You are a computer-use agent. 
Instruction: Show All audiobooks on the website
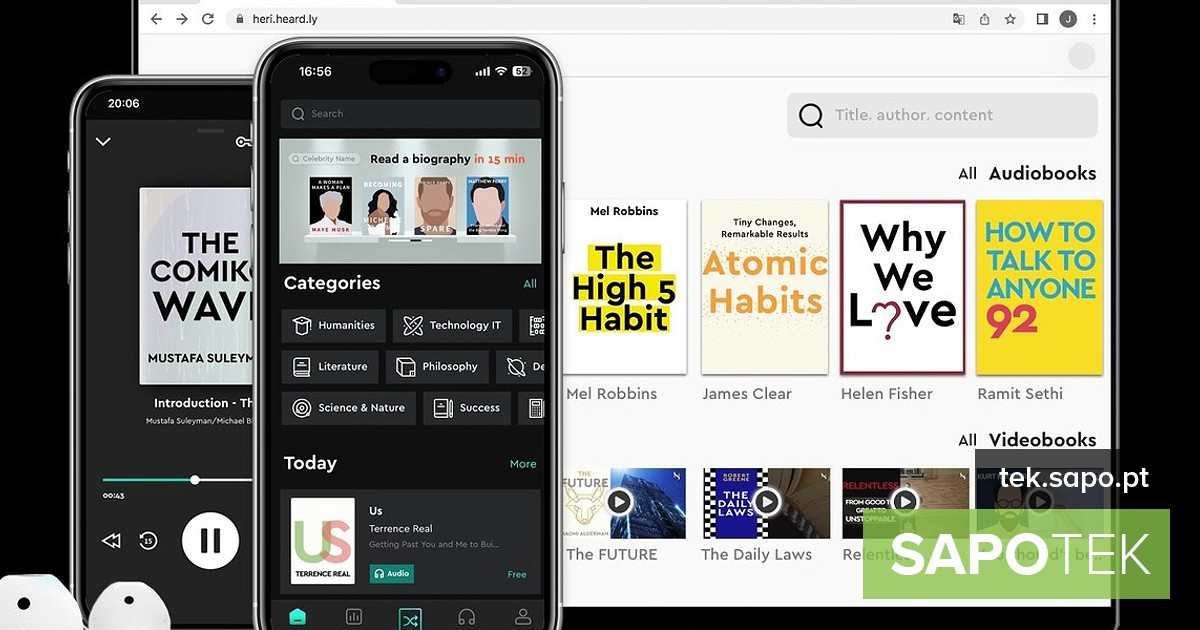coord(967,174)
